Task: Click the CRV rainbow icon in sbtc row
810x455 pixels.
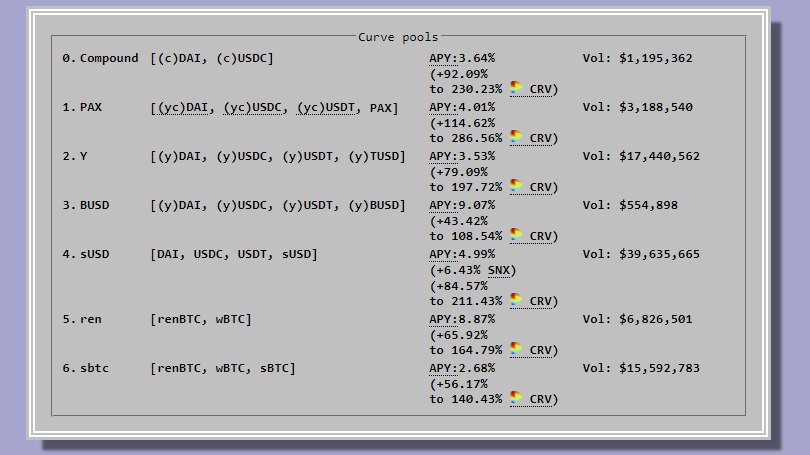Action: pos(516,398)
